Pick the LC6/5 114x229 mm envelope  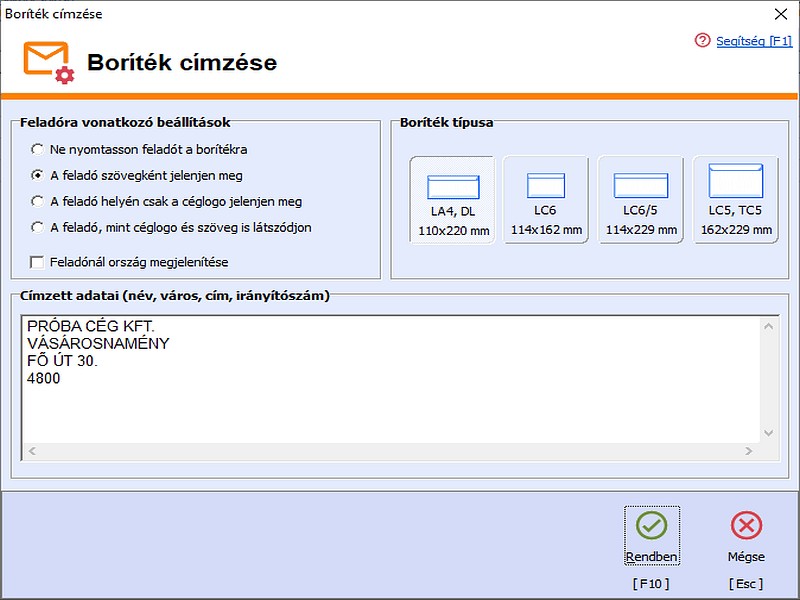pos(640,201)
